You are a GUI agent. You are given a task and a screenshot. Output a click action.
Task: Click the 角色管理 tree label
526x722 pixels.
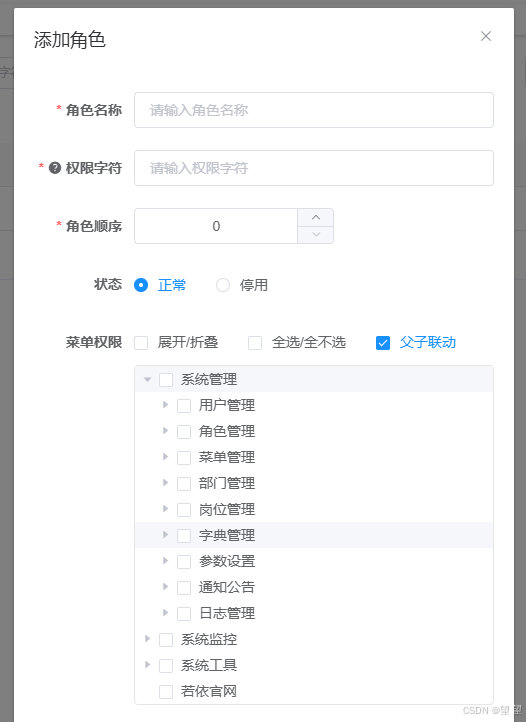[227, 431]
